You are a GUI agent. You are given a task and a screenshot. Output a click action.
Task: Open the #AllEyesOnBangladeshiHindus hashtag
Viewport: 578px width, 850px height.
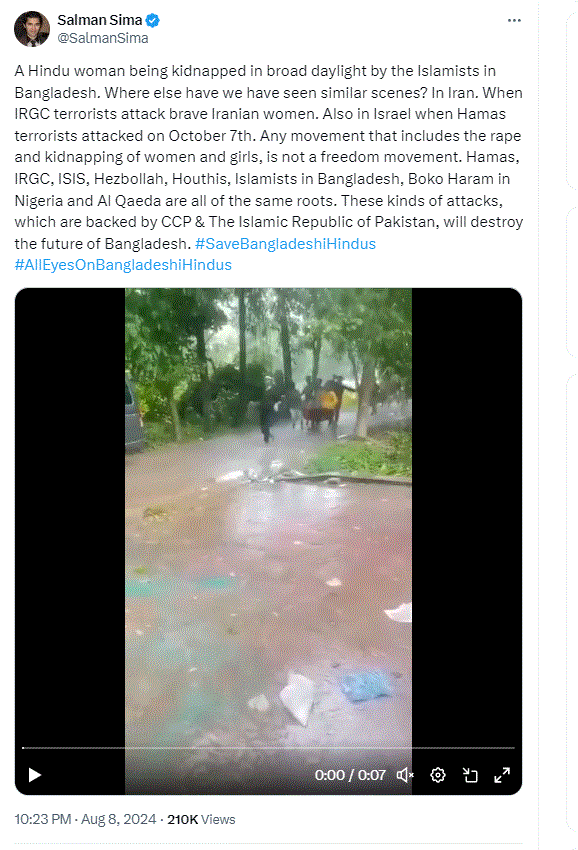coord(123,265)
